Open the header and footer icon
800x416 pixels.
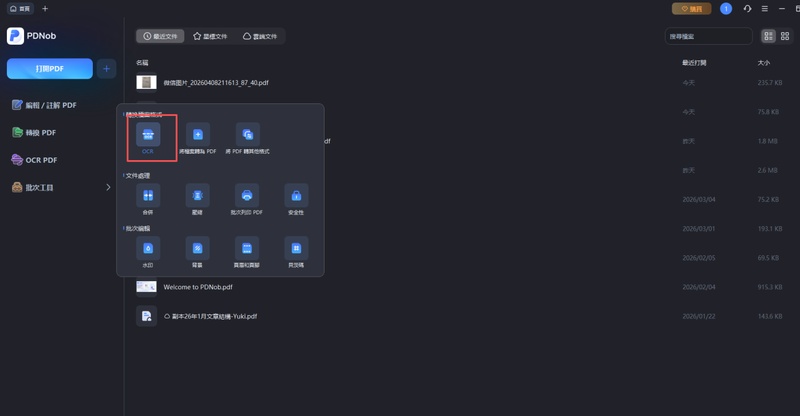[x=246, y=247]
